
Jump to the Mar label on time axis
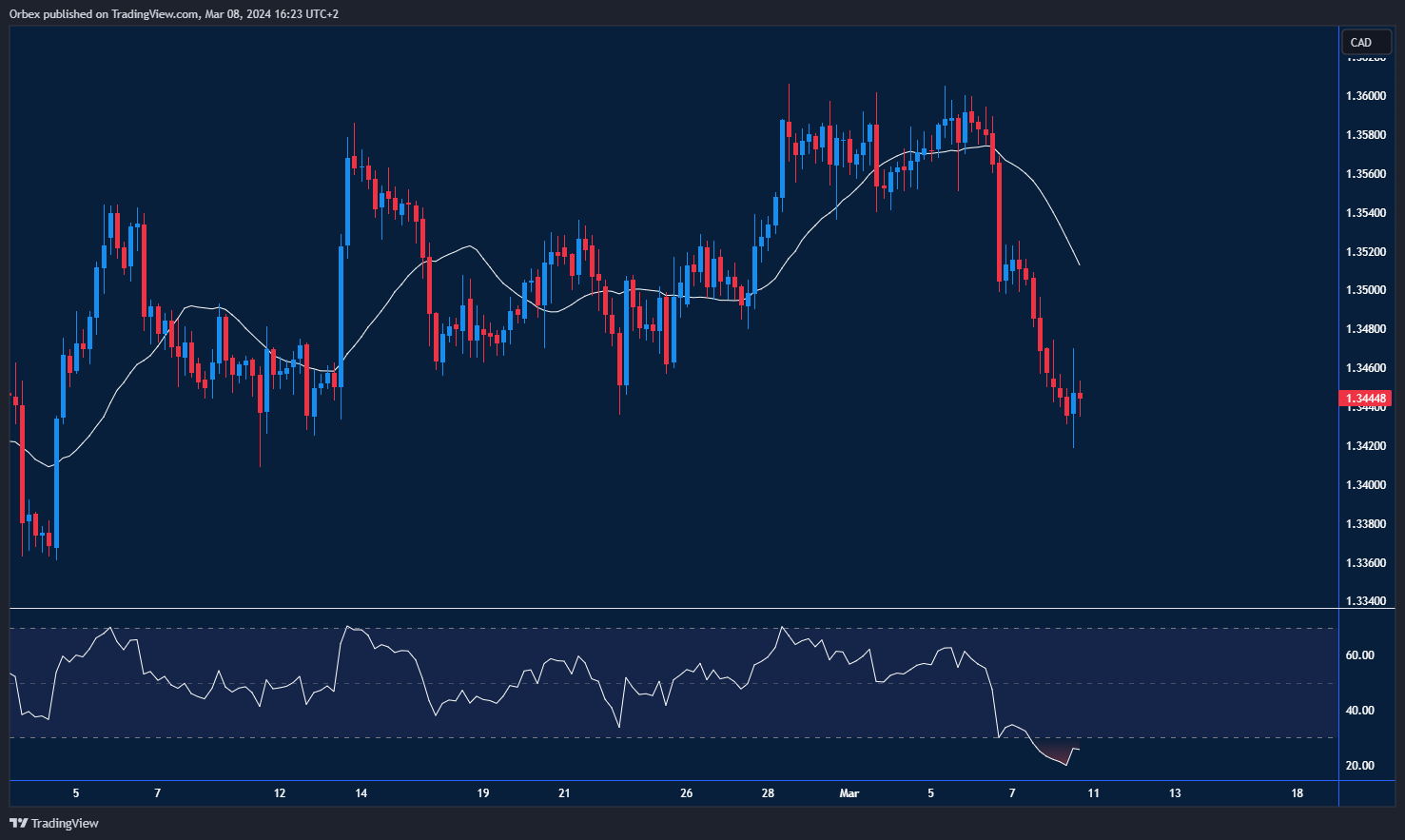[849, 793]
